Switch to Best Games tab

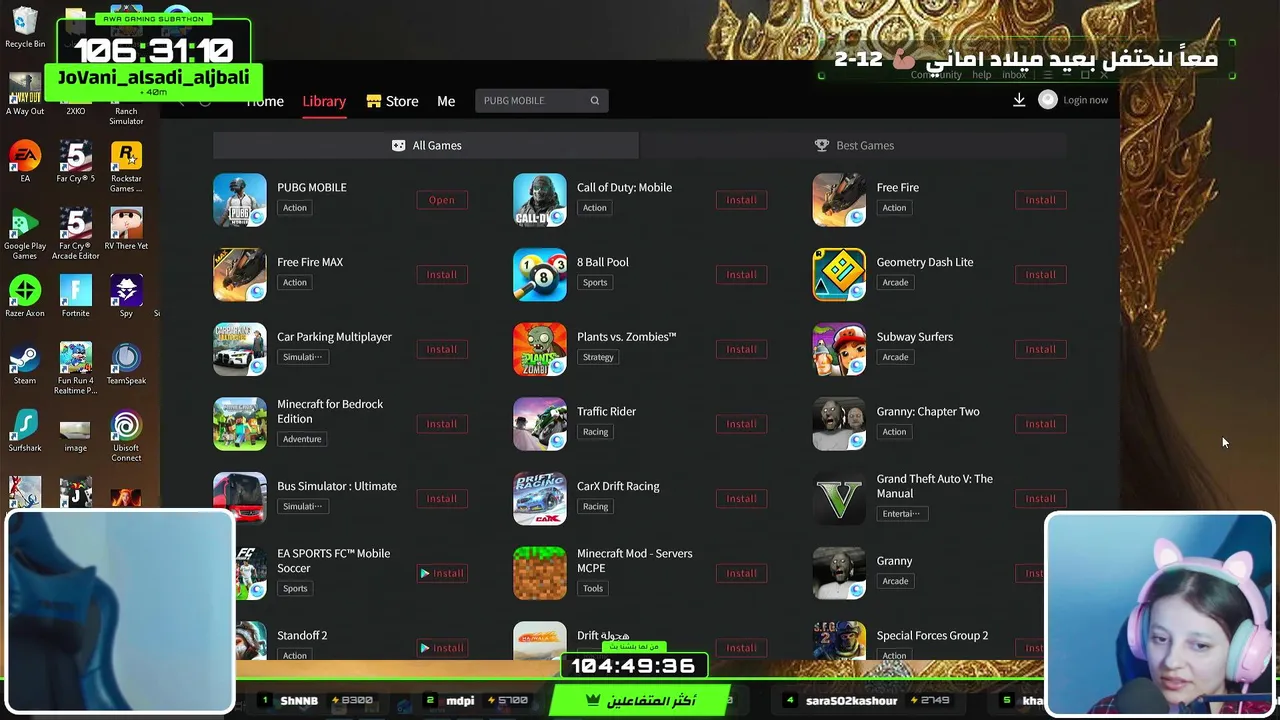854,145
